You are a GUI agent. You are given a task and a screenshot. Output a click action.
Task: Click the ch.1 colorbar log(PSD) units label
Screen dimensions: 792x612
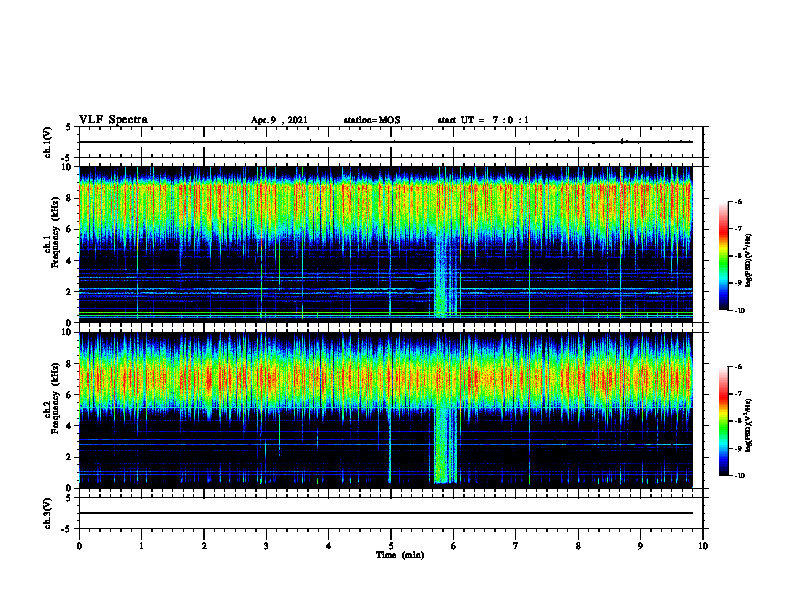pyautogui.click(x=749, y=260)
